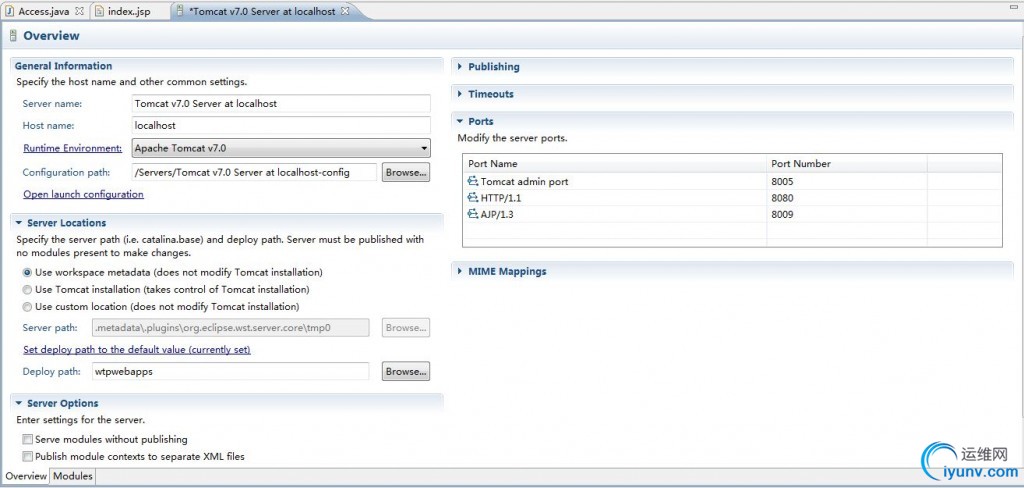Select Use workspace metadata radio option

(27, 272)
